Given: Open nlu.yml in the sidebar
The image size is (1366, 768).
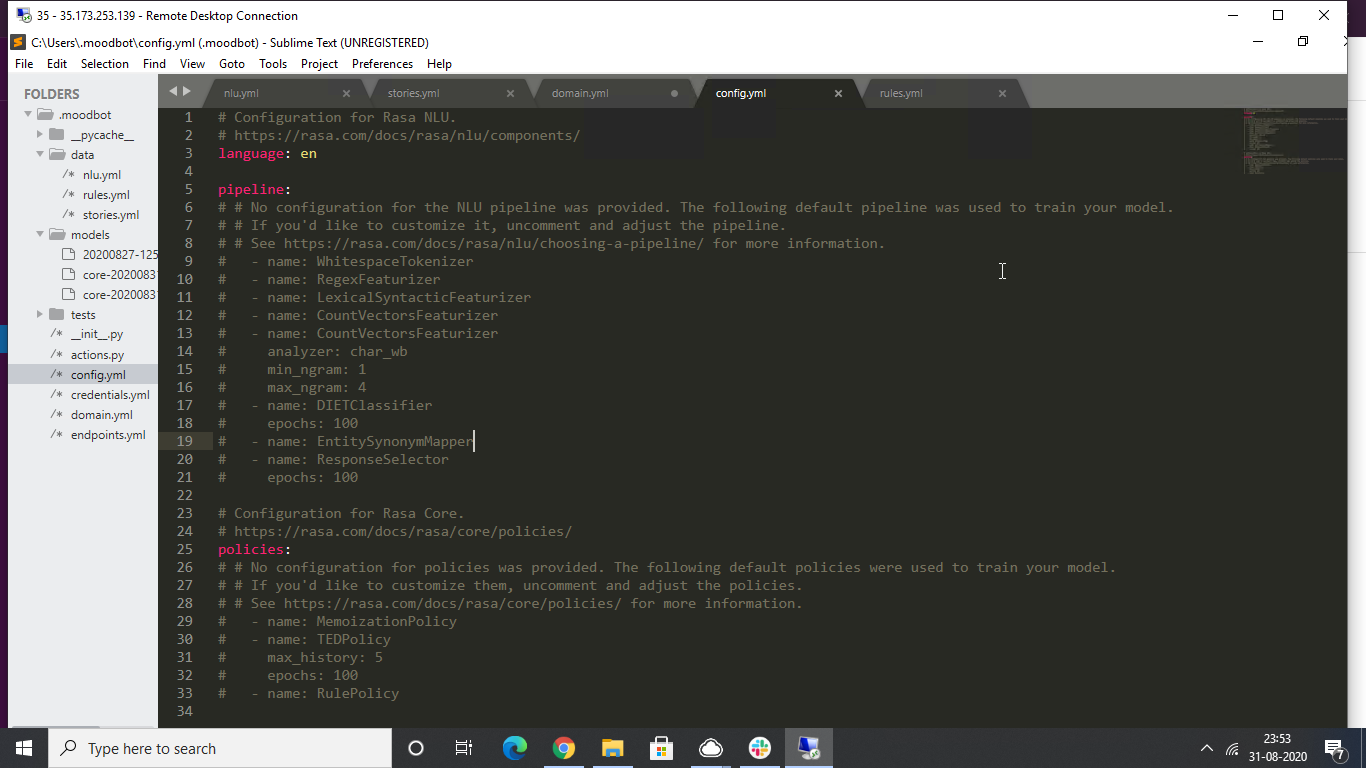Looking at the screenshot, I should 101,175.
